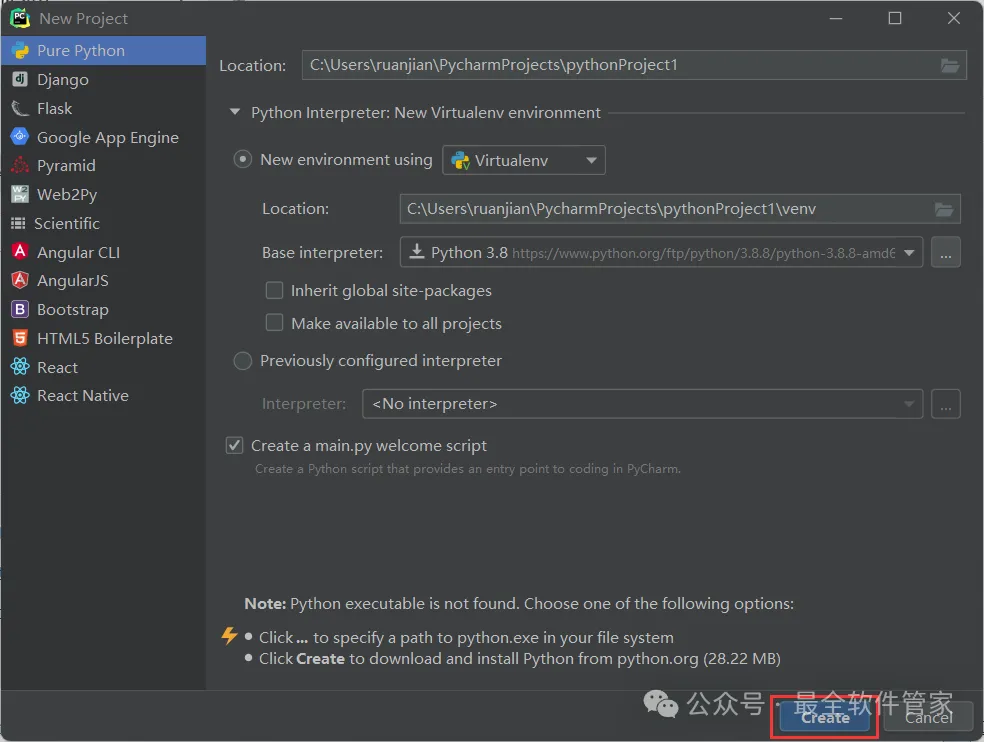Click the 'Bootstrap' label
Screen dimensions: 984x742
[73, 309]
